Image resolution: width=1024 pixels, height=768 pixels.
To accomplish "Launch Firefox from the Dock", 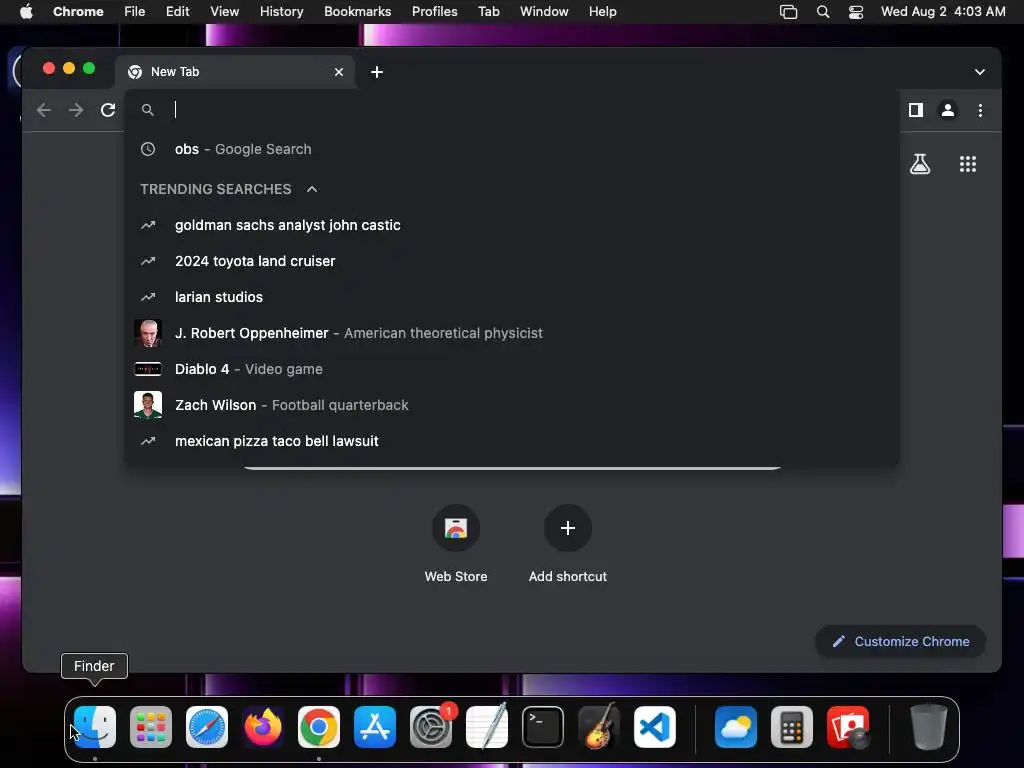I will [263, 727].
